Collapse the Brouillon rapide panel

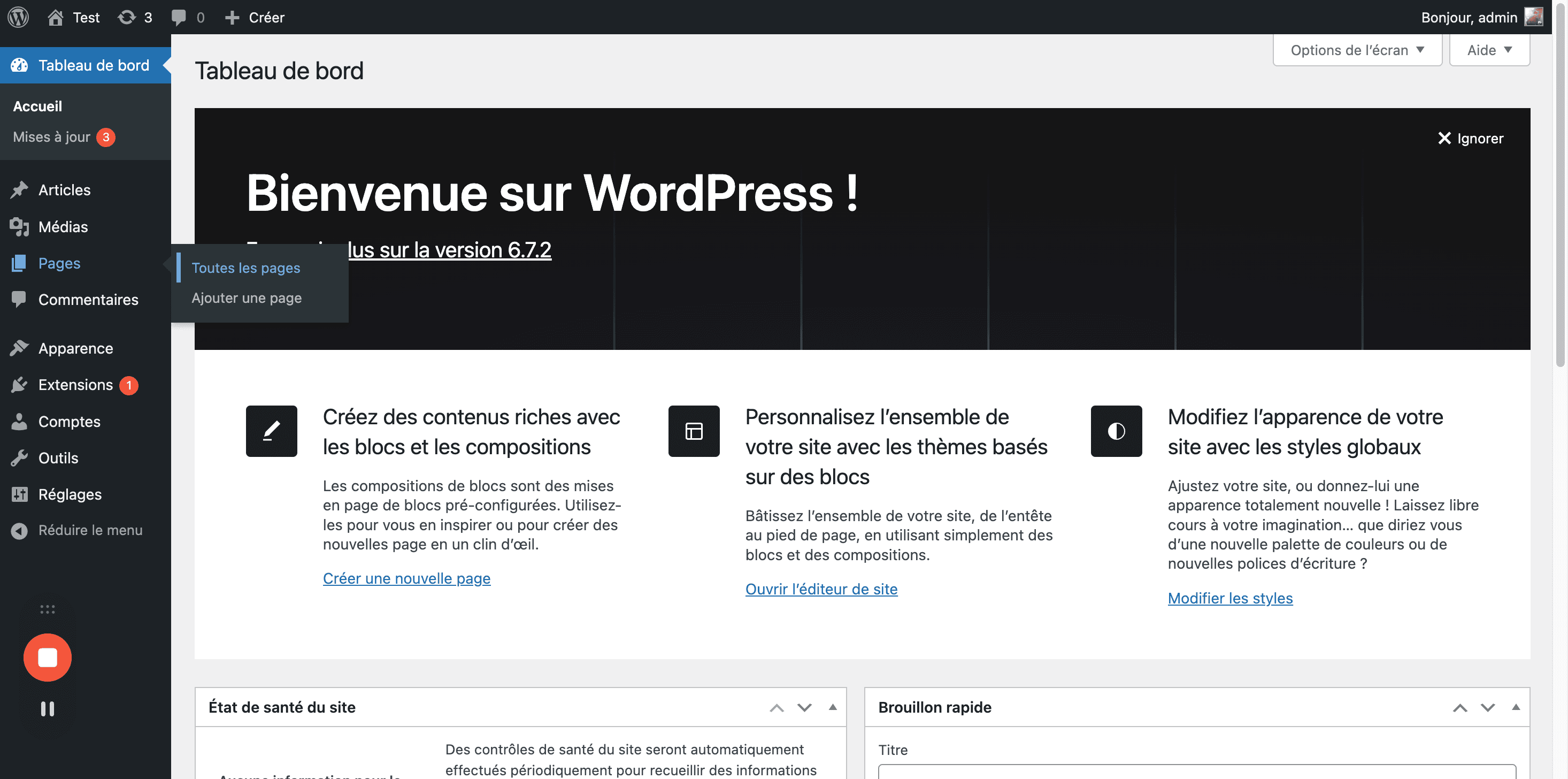pos(1516,707)
